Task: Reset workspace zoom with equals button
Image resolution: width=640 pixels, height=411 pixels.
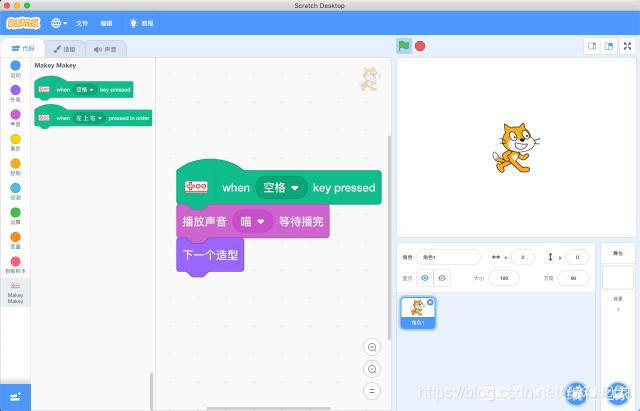Action: (372, 391)
